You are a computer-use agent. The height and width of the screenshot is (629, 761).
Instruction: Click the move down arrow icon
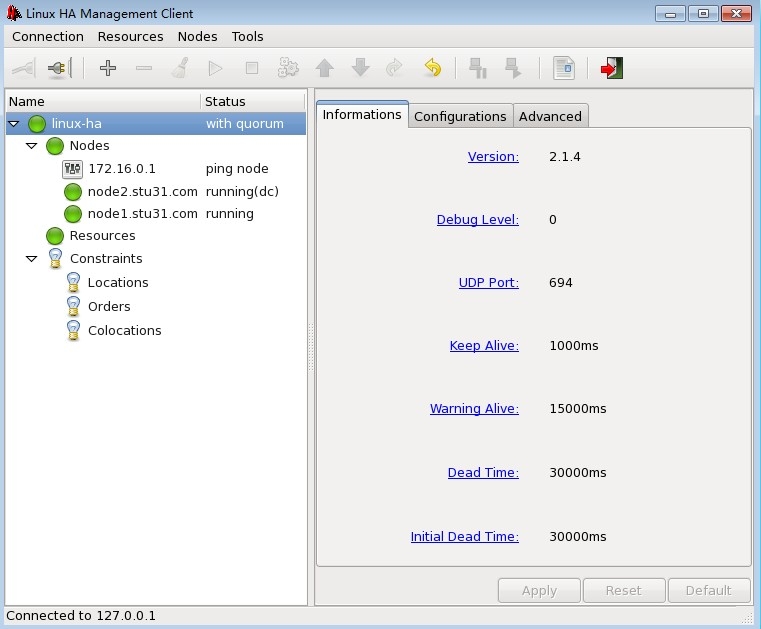[x=361, y=68]
